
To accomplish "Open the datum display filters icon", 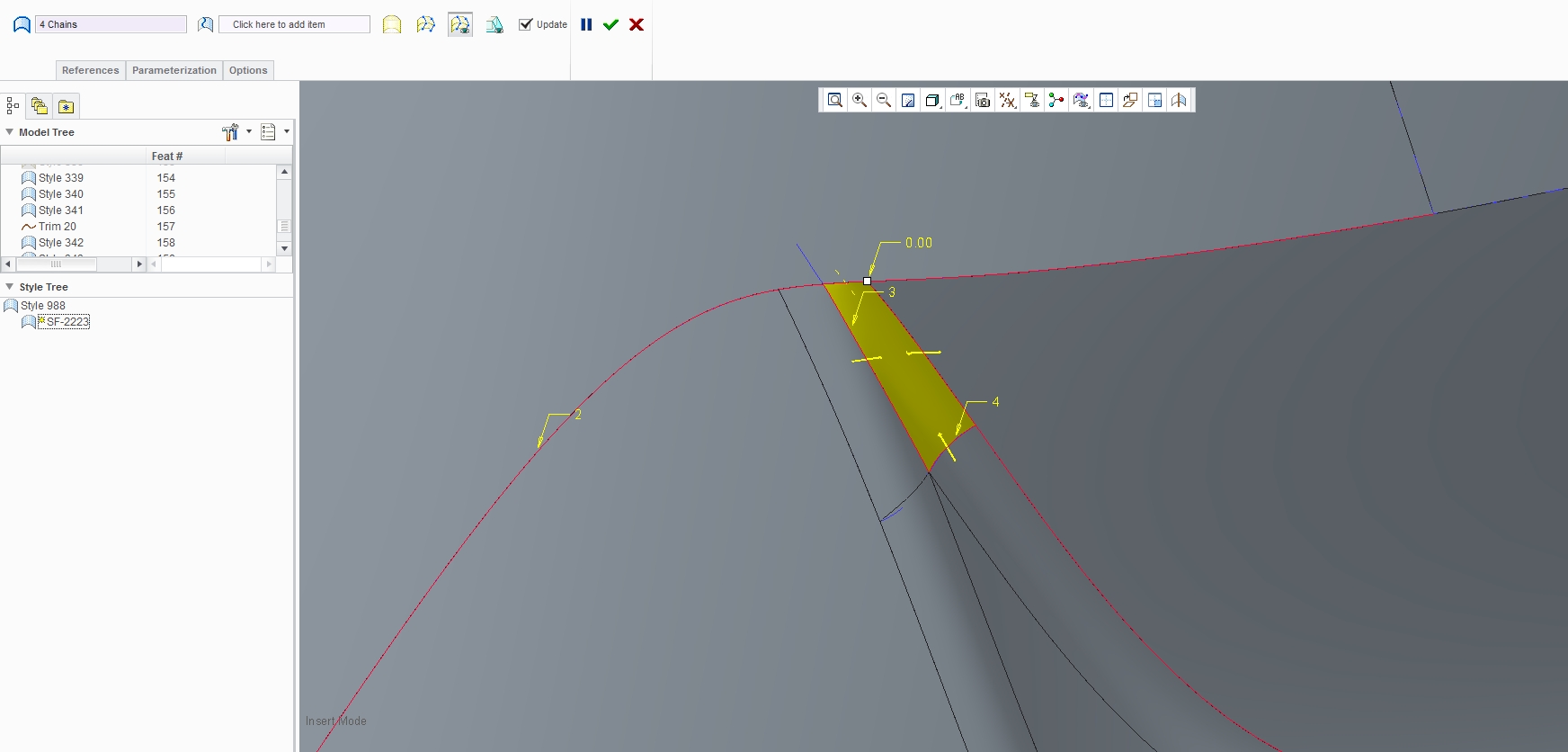I will coord(1008,100).
